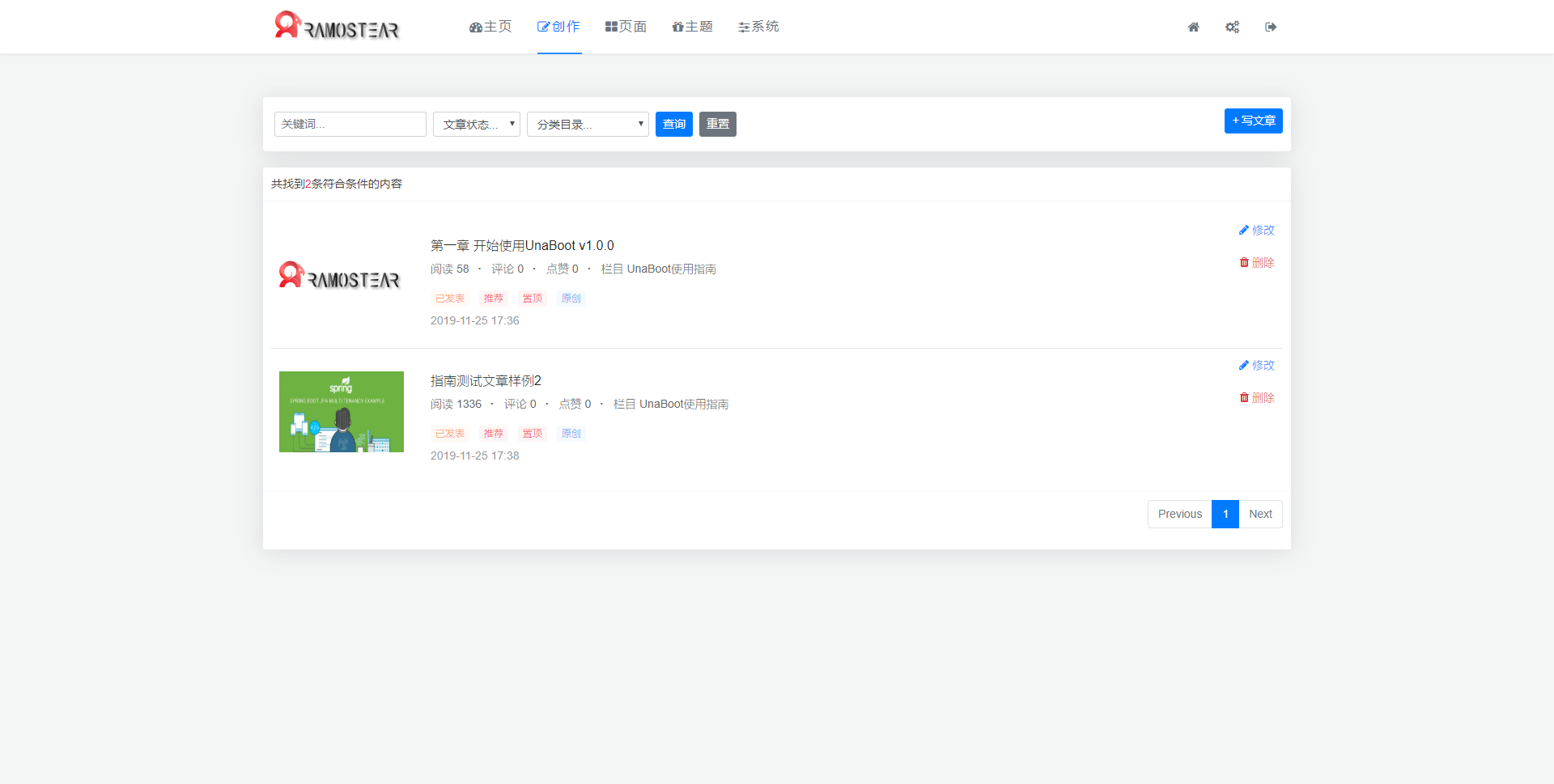Open the settings gears icon
Viewport: 1554px width, 784px height.
pos(1232,28)
